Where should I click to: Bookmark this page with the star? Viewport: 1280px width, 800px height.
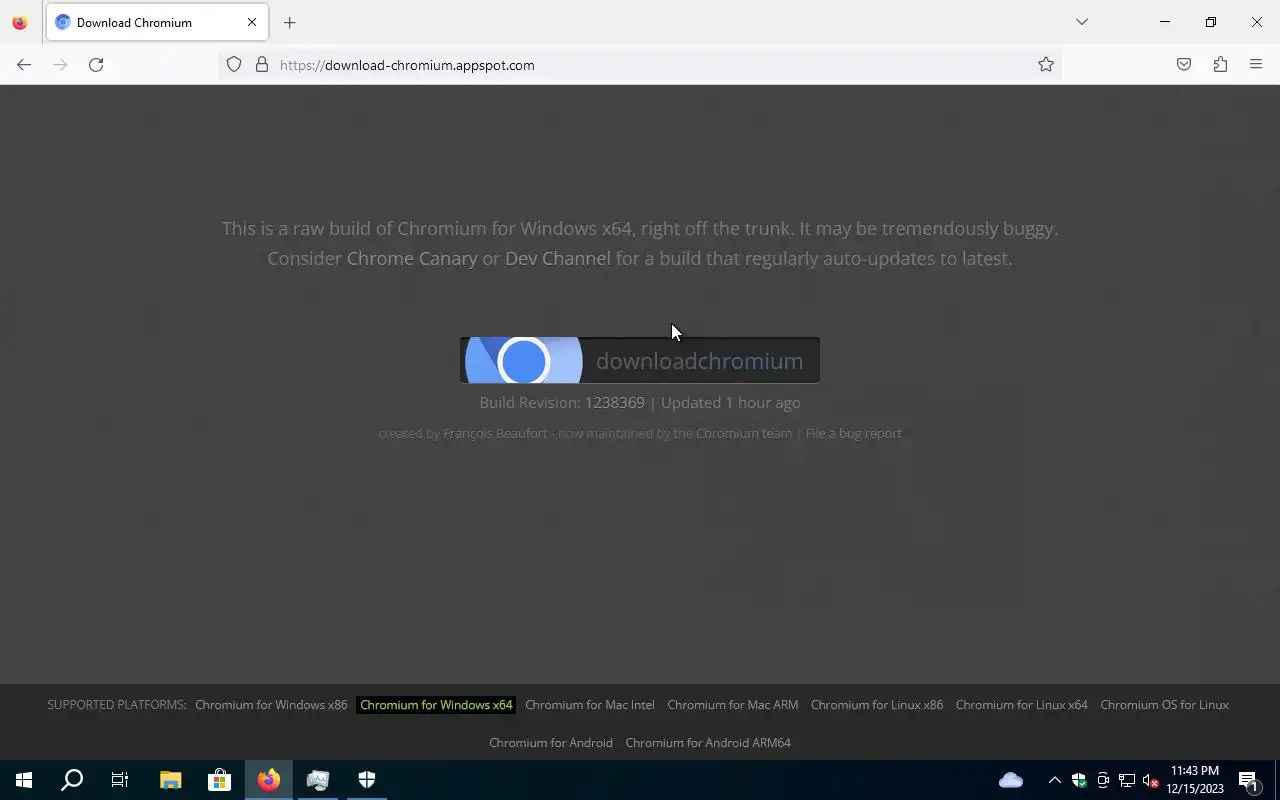pyautogui.click(x=1046, y=65)
